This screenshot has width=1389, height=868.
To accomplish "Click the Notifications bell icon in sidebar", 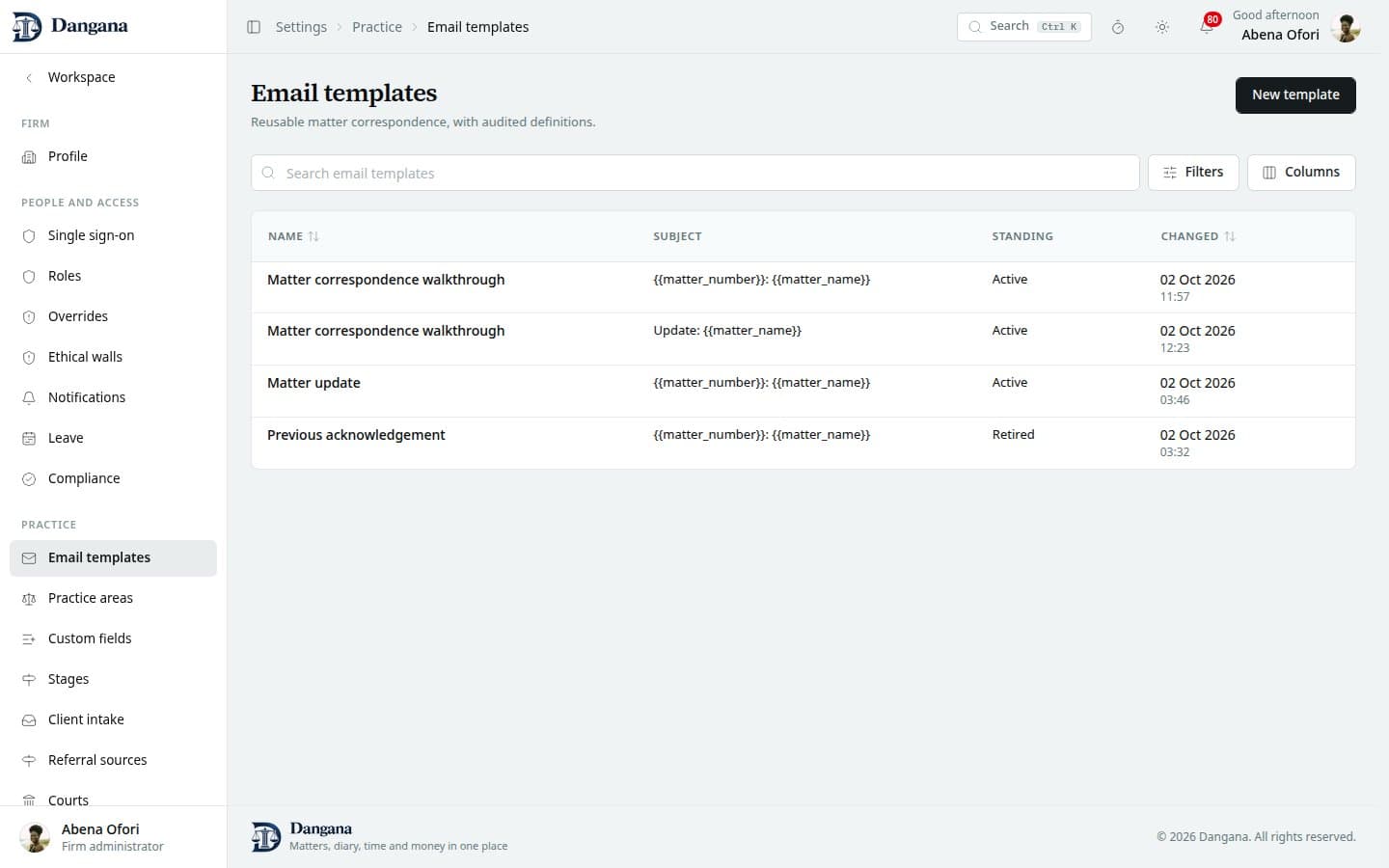I will 29,397.
